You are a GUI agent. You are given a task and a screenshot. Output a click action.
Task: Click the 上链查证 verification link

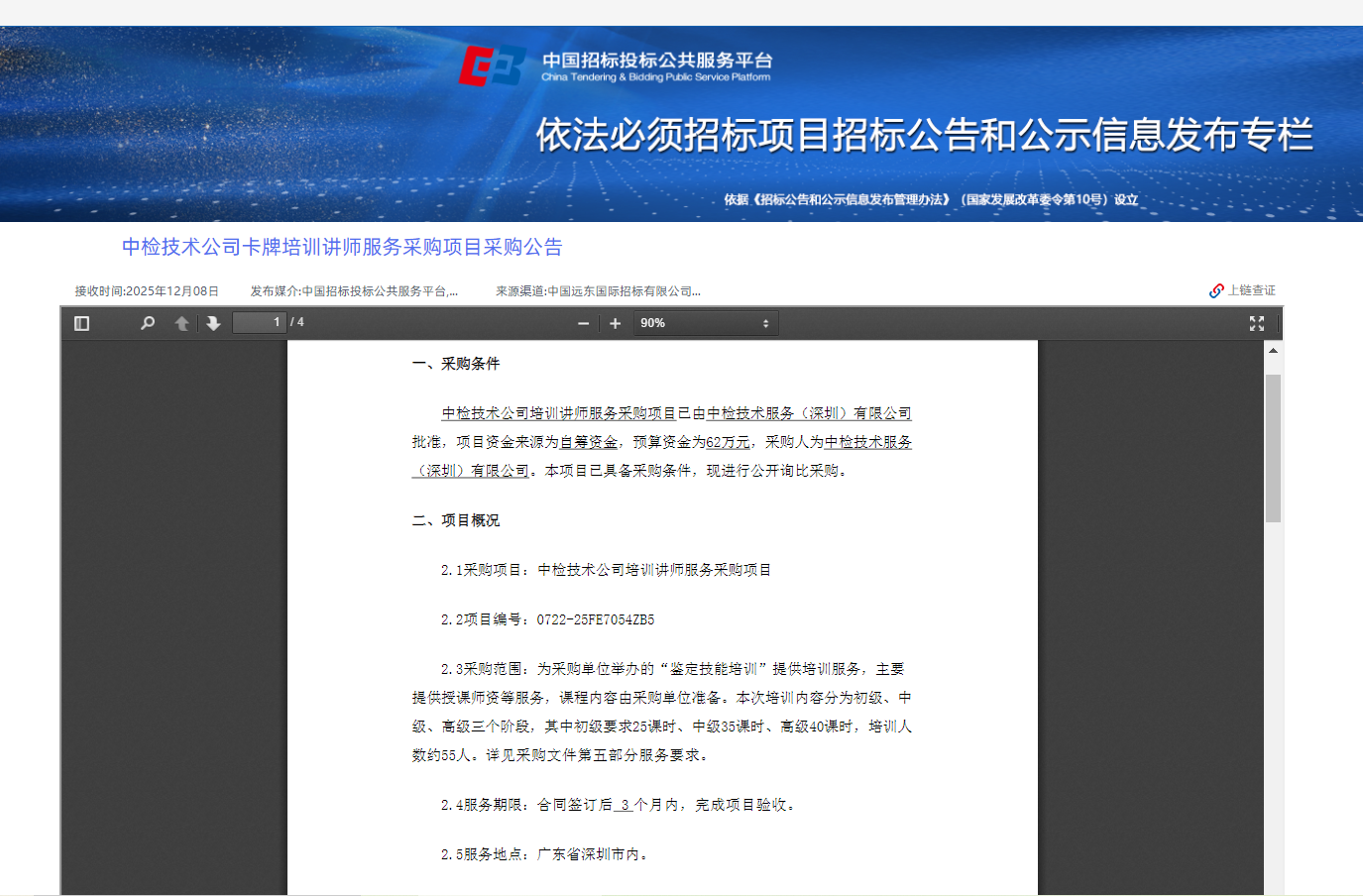point(1242,290)
